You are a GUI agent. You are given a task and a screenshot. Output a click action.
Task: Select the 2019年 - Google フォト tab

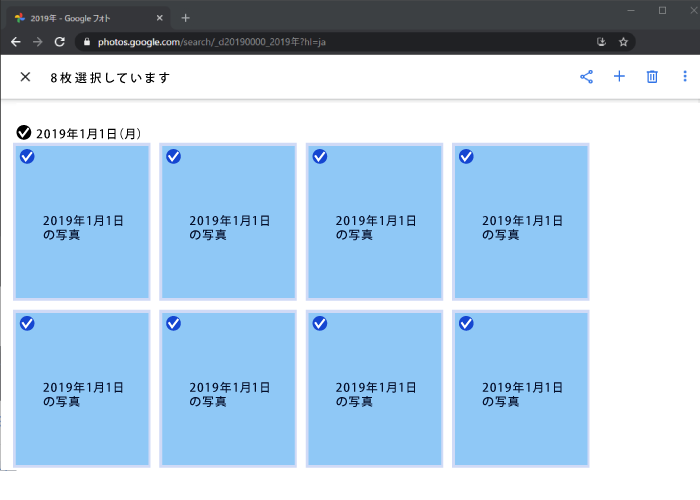tap(88, 18)
